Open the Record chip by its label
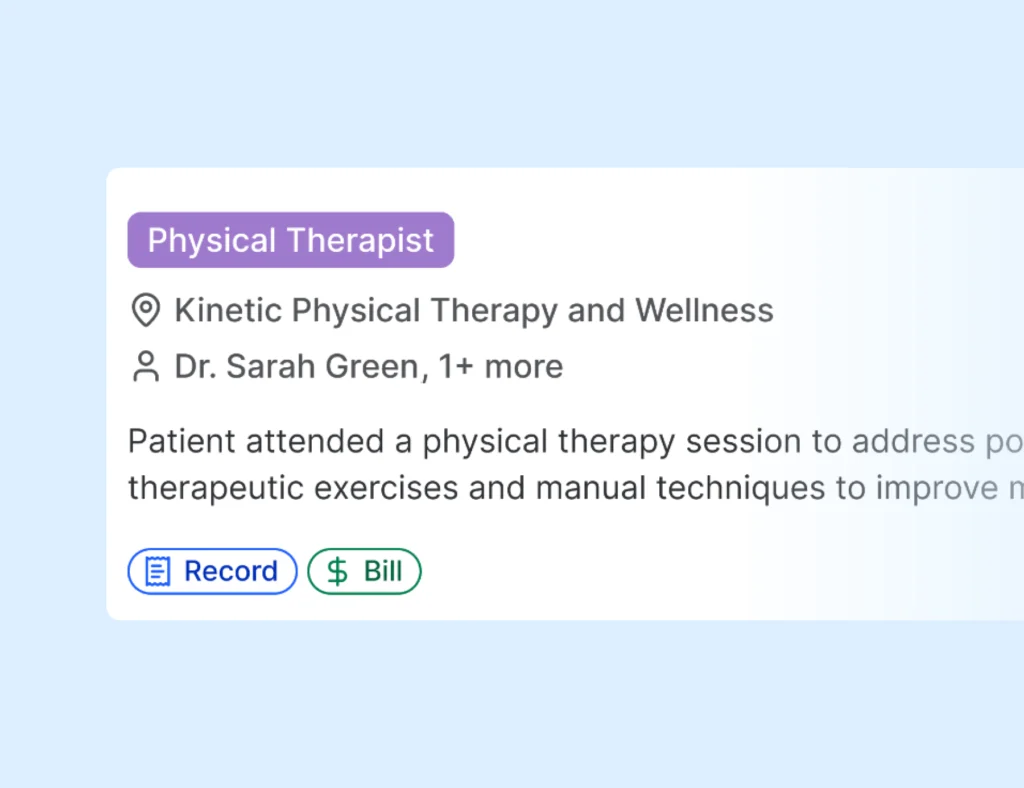The height and width of the screenshot is (788, 1024). (x=230, y=571)
